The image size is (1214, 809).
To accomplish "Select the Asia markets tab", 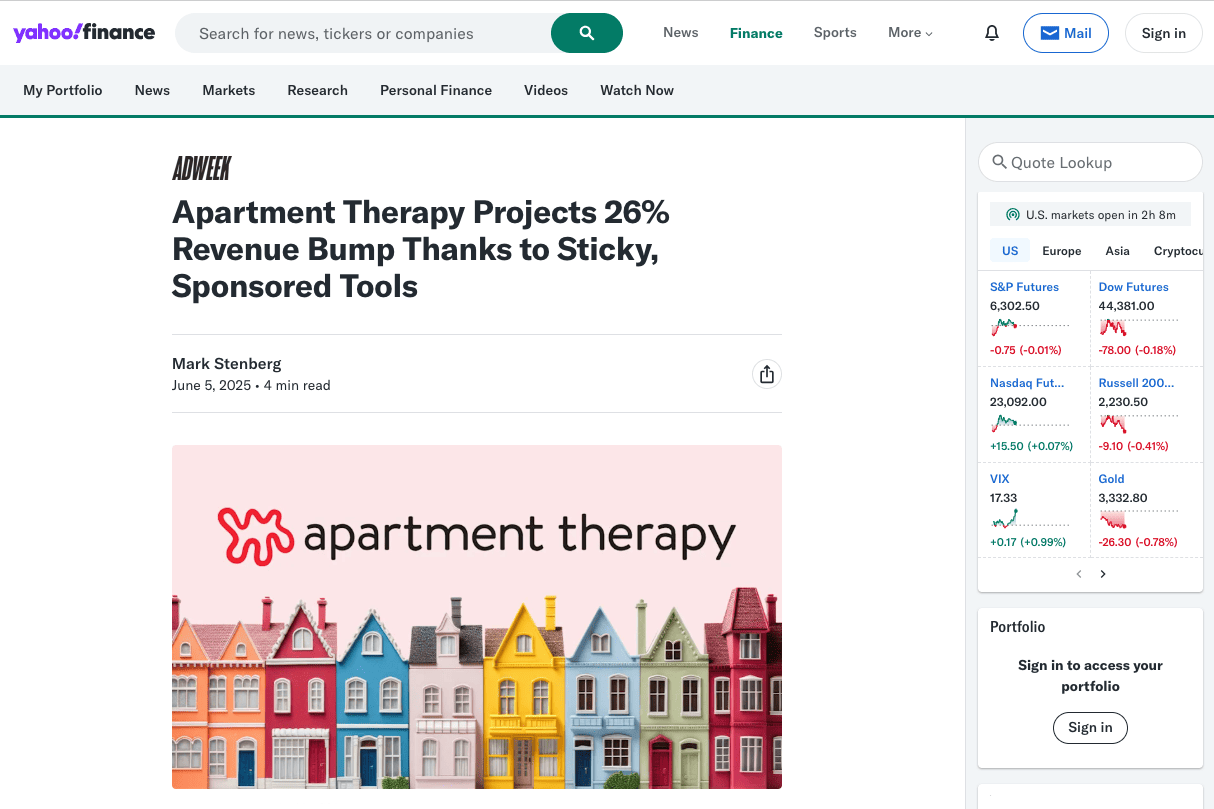I will [x=1117, y=251].
